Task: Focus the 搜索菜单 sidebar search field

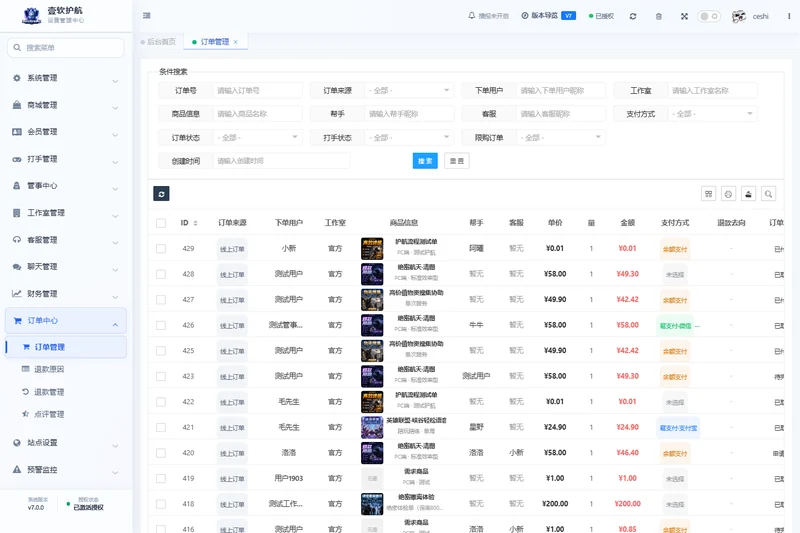Action: [66, 47]
